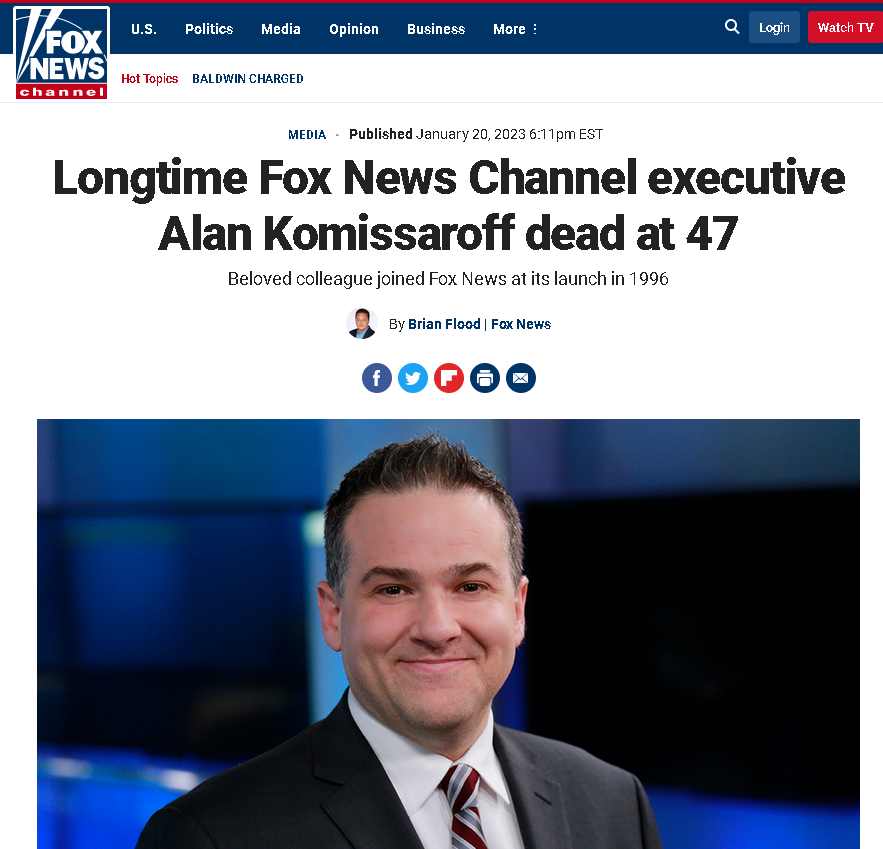883x849 pixels.
Task: Share article via Flipboard icon
Action: tap(449, 378)
